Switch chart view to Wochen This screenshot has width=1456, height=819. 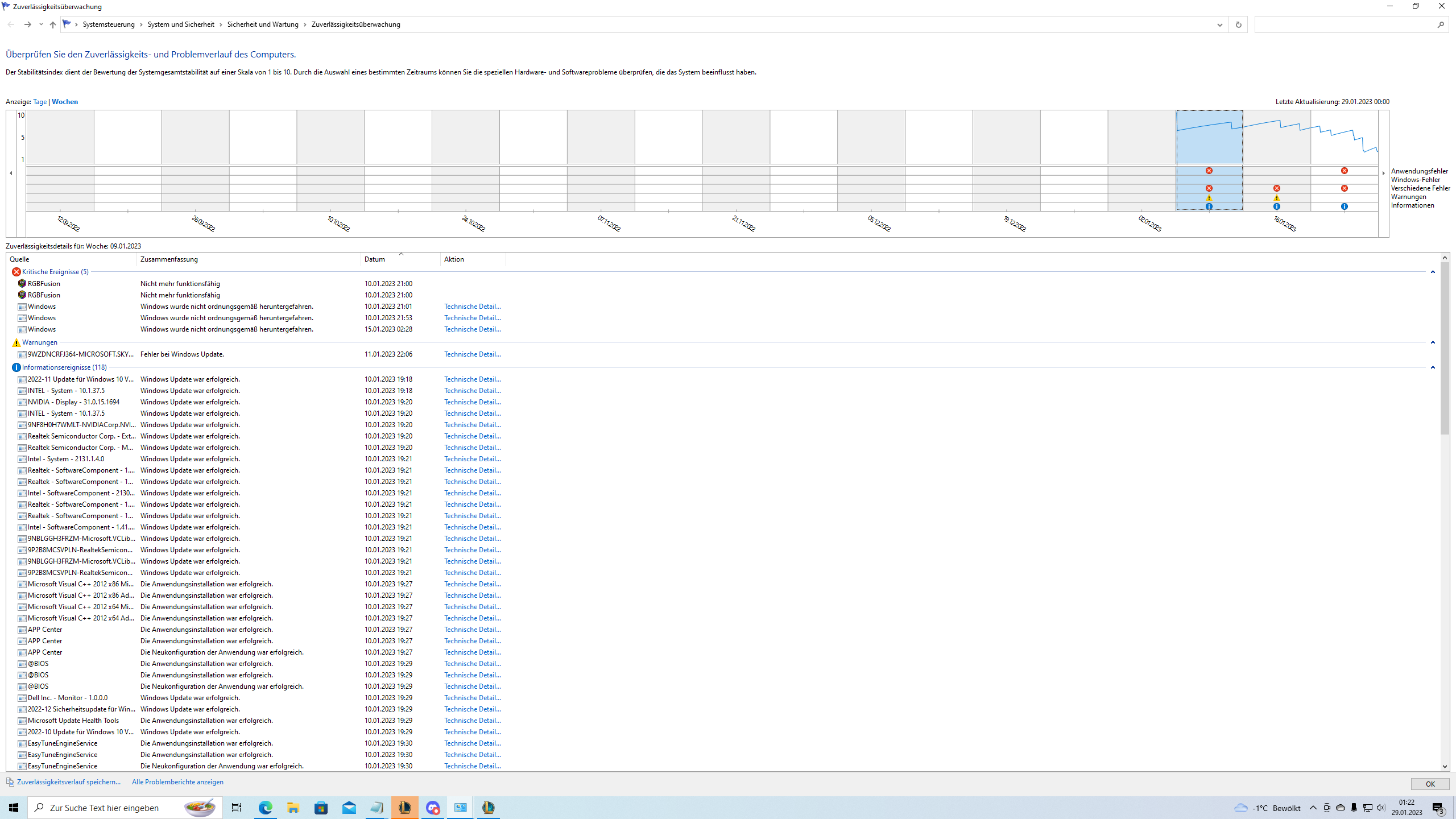tap(65, 102)
